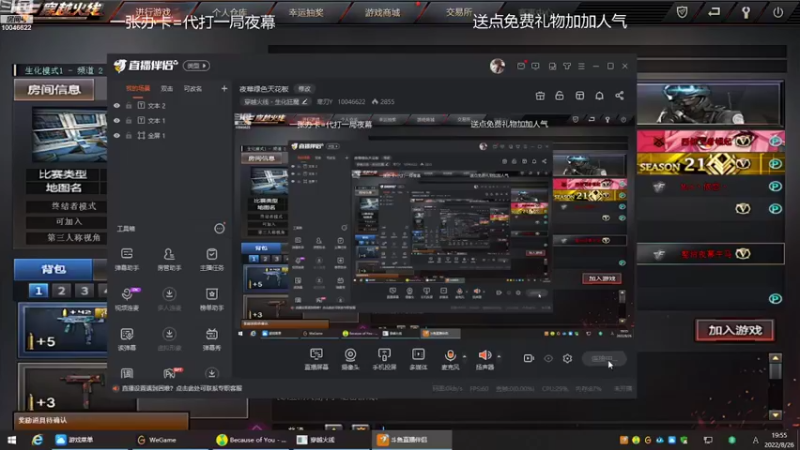Click the record video camera icon
Image resolution: width=800 pixels, height=450 pixels.
529,358
